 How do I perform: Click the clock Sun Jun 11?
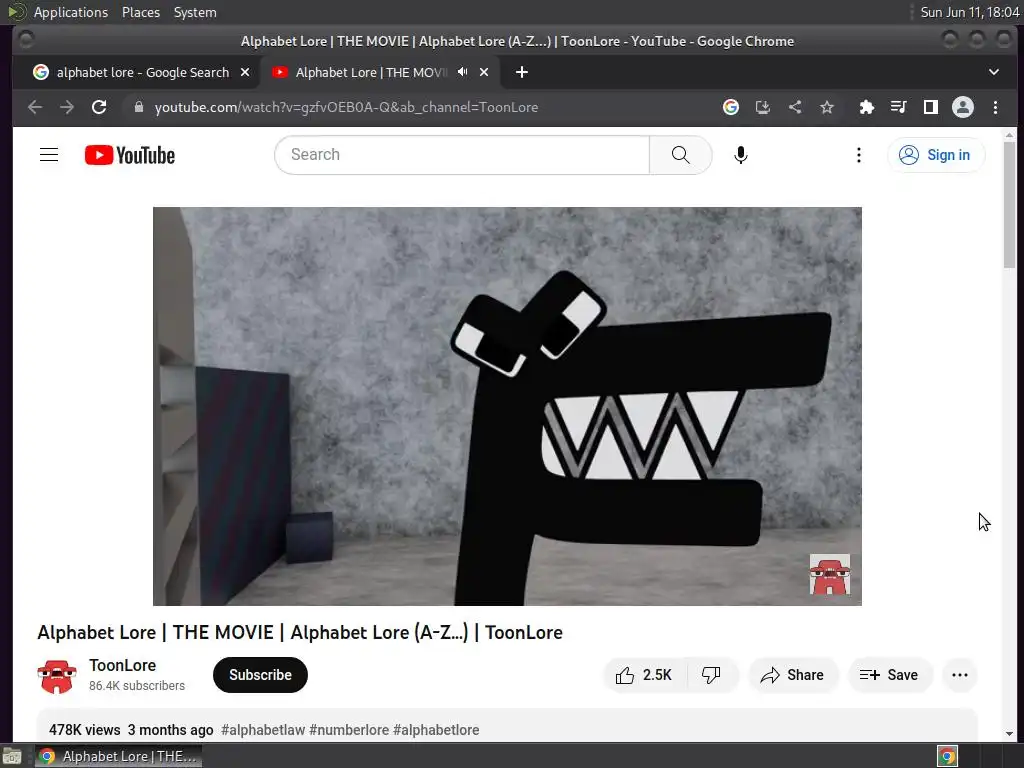pyautogui.click(x=969, y=12)
